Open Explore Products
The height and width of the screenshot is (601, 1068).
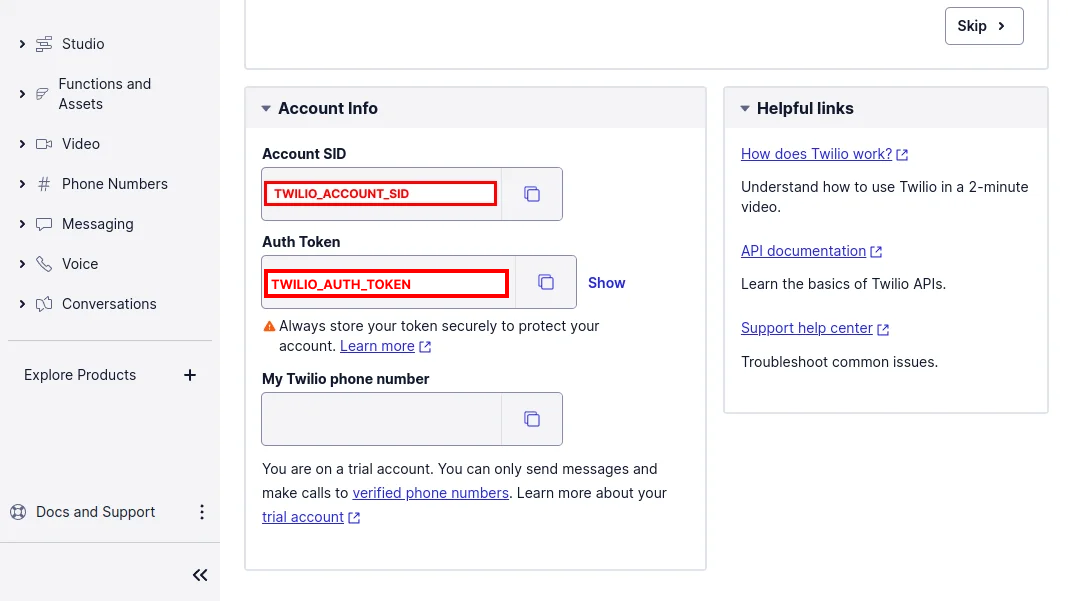[80, 375]
